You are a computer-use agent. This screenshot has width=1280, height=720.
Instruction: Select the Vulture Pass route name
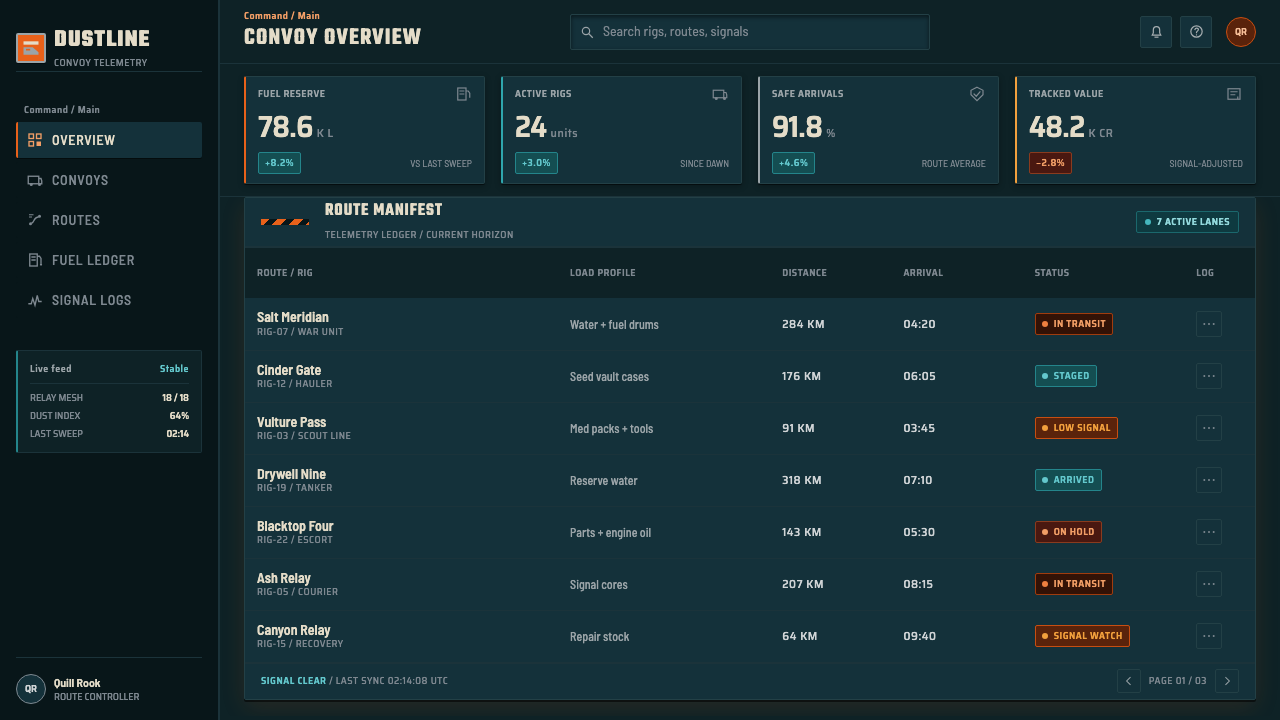(x=292, y=422)
